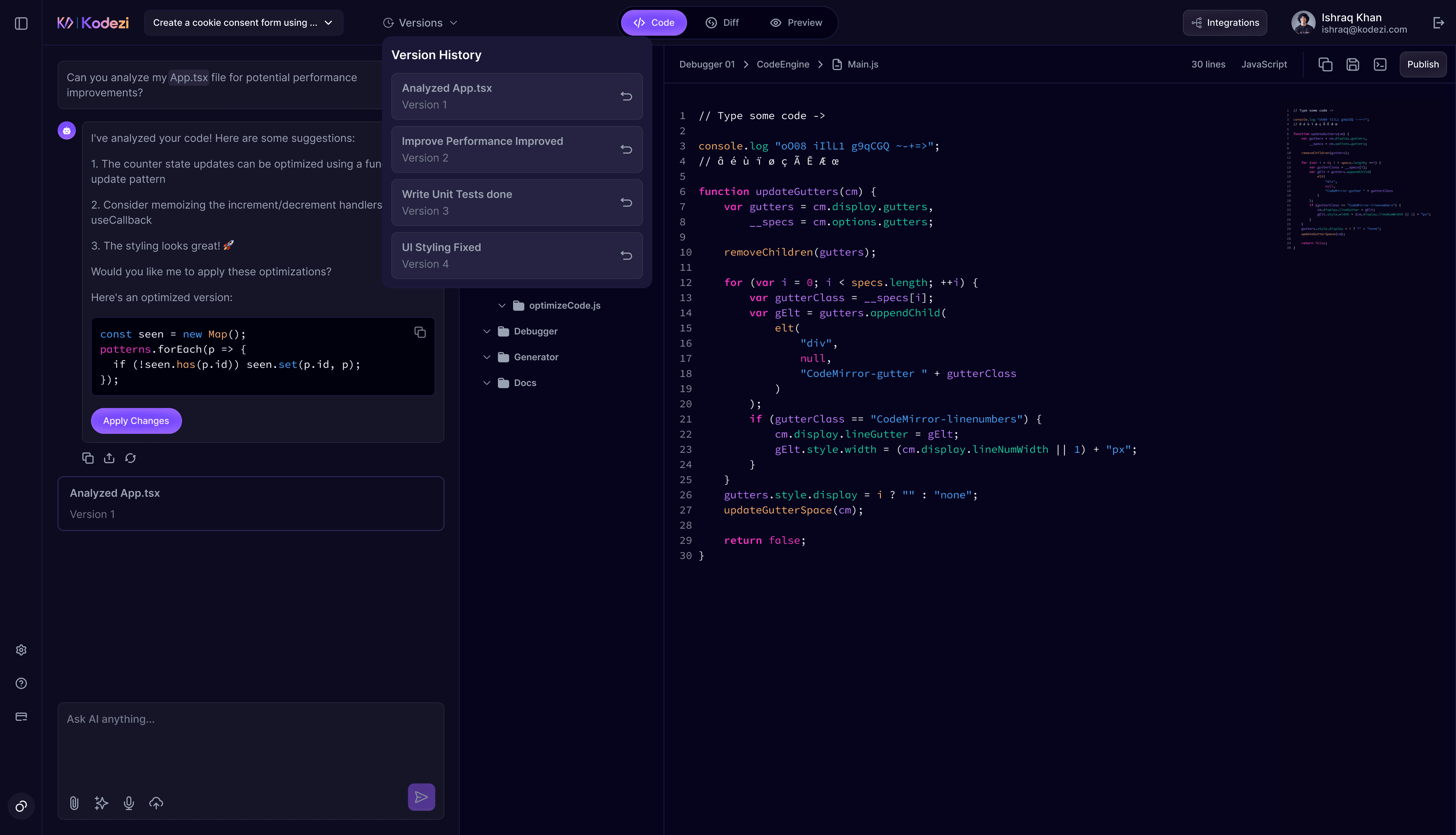Regenerate the AI response
Screen dimensions: 1456x835
point(131,458)
